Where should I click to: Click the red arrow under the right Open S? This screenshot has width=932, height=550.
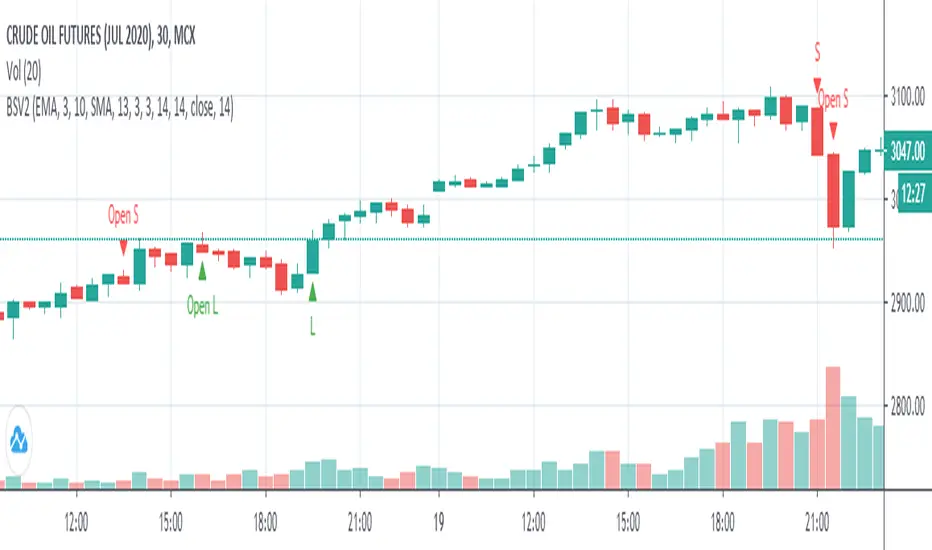(833, 131)
